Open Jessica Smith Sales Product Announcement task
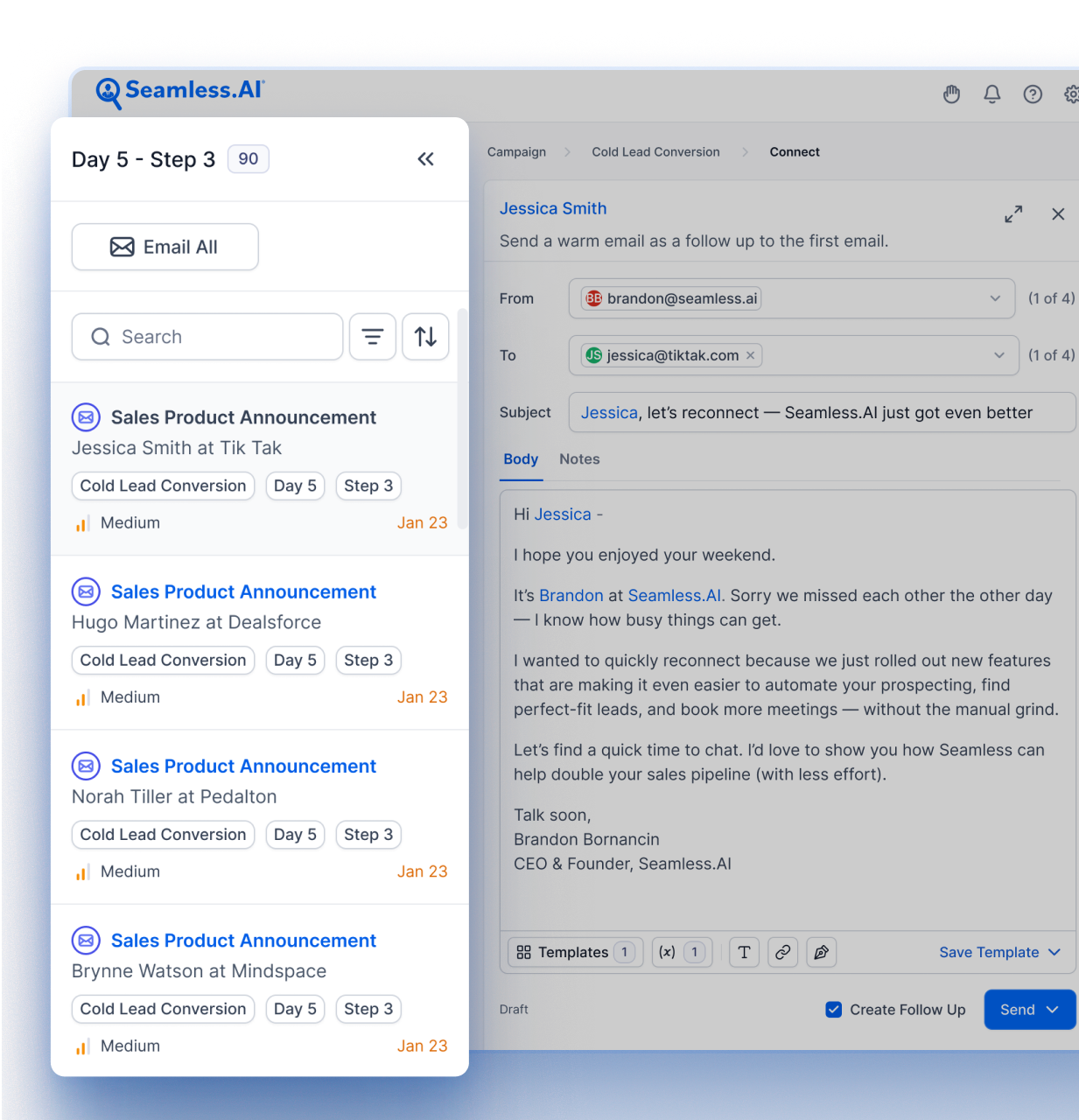 tap(260, 469)
